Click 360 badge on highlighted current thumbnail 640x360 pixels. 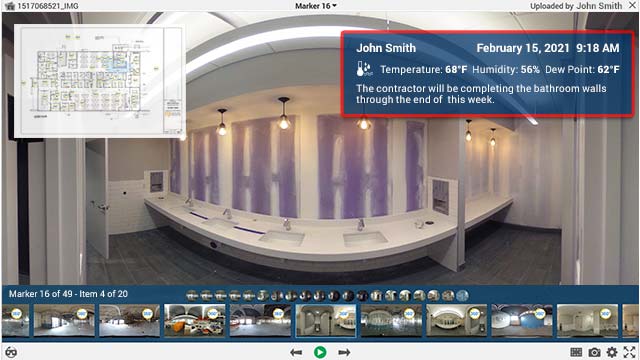tap(344, 313)
